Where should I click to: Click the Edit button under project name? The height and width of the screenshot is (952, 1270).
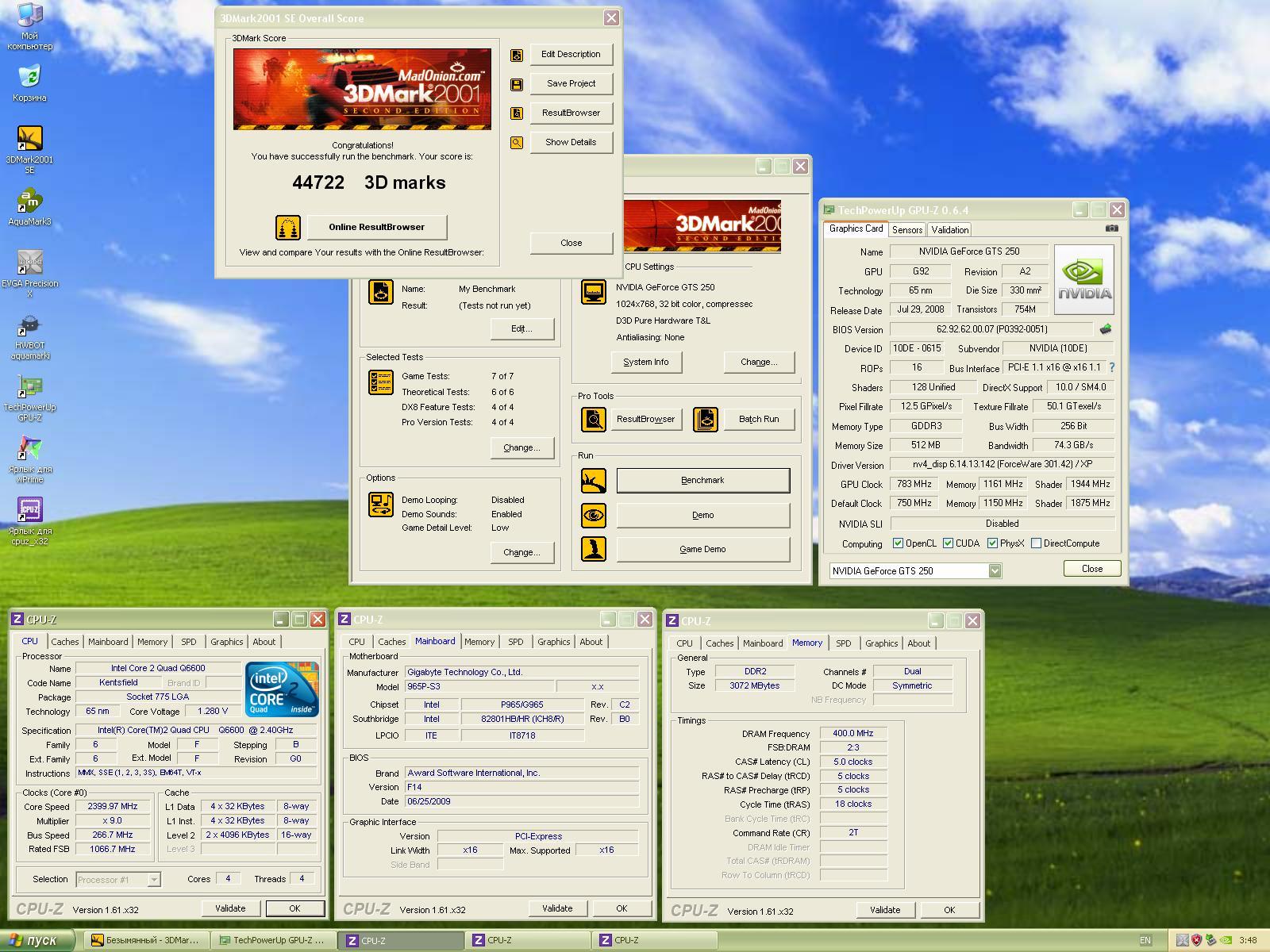pyautogui.click(x=521, y=328)
